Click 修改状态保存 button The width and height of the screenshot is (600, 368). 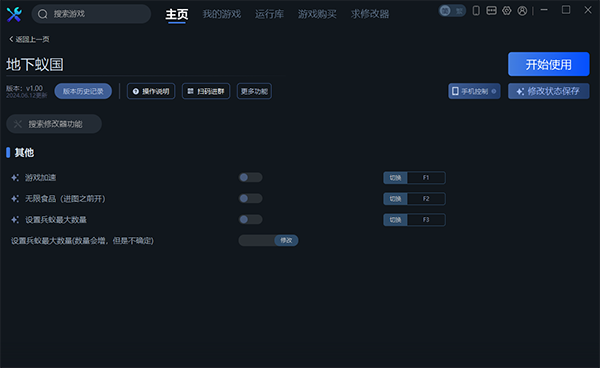(548, 91)
